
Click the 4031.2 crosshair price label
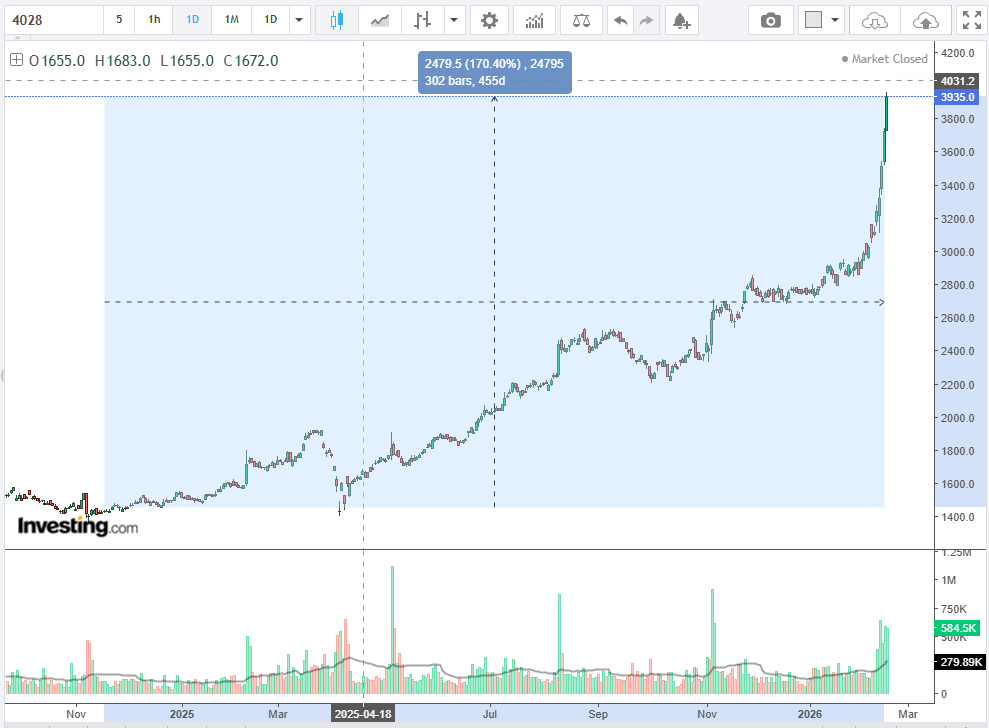(957, 81)
